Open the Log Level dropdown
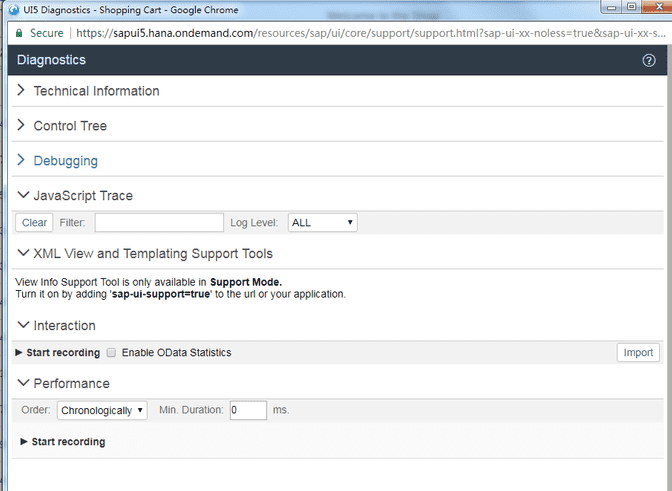Viewport: 672px width, 491px height. pos(322,223)
